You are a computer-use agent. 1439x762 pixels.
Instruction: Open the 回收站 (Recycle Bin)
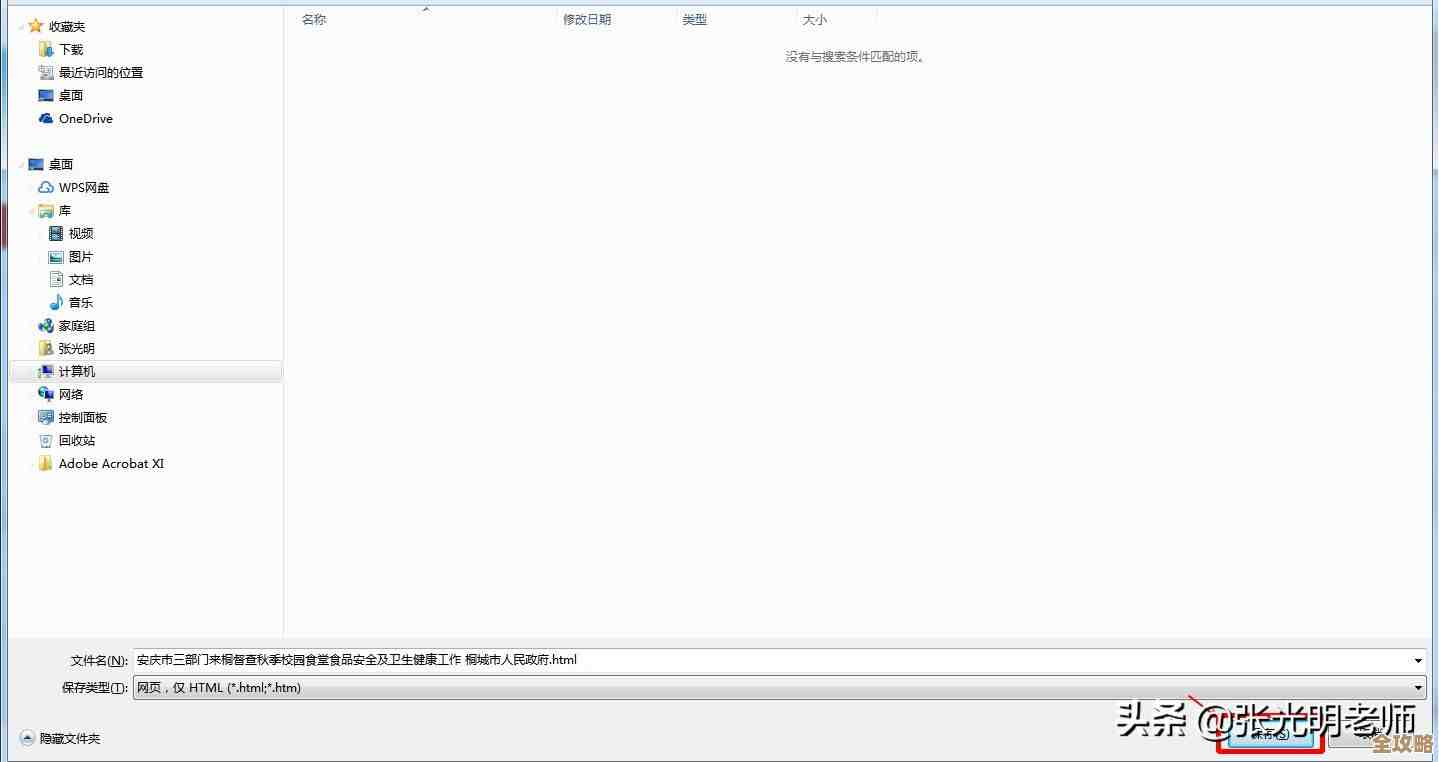(75, 440)
